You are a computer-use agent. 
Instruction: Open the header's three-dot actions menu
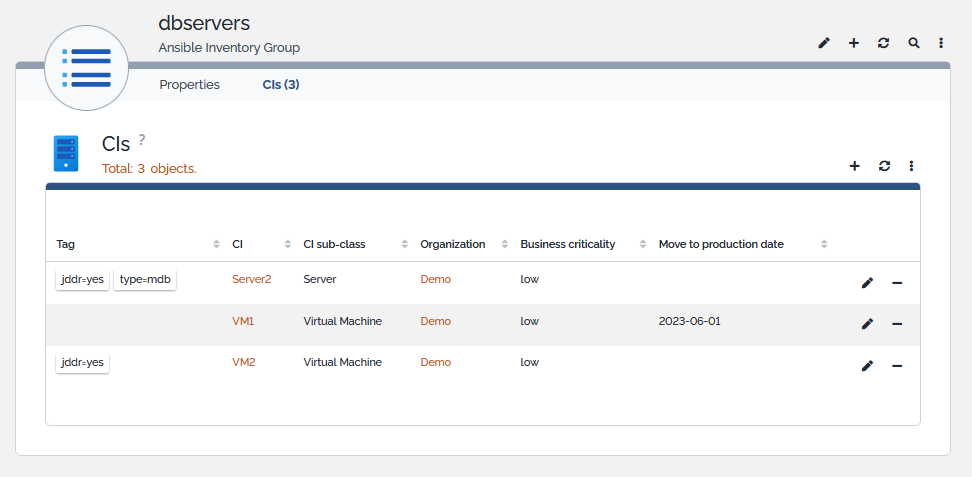pyautogui.click(x=941, y=43)
